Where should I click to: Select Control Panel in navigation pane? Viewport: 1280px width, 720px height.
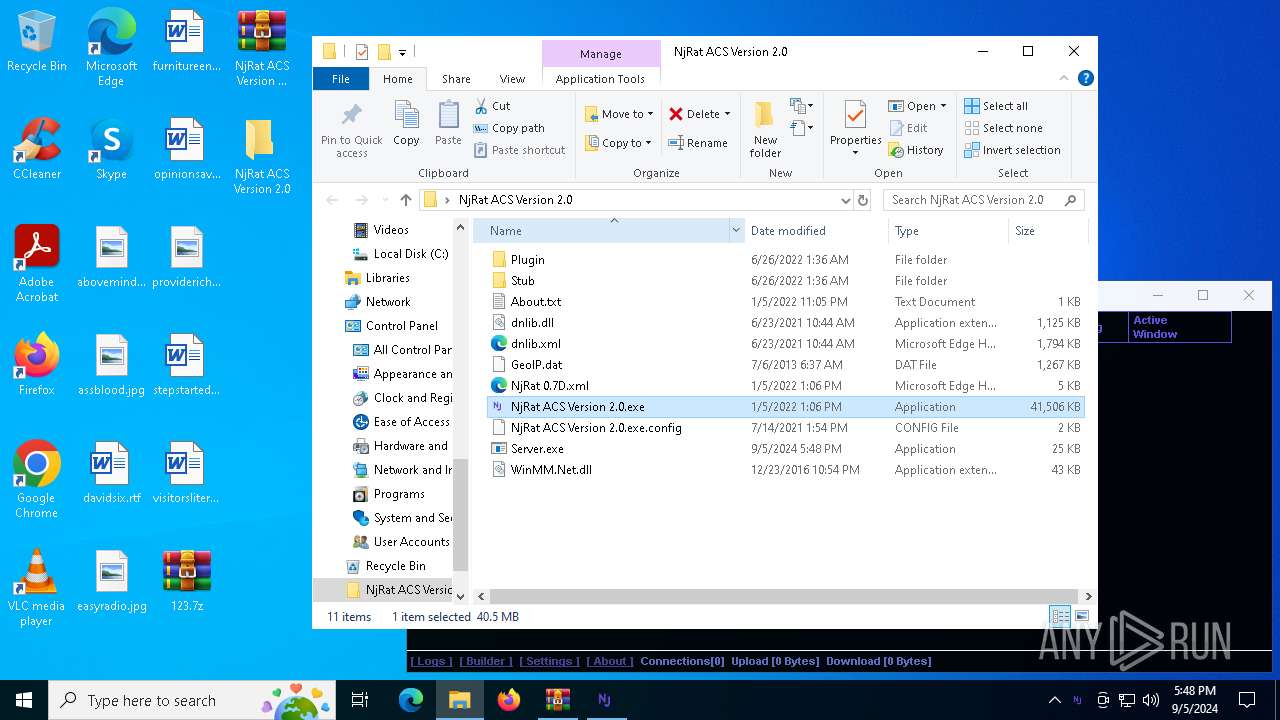pos(401,326)
